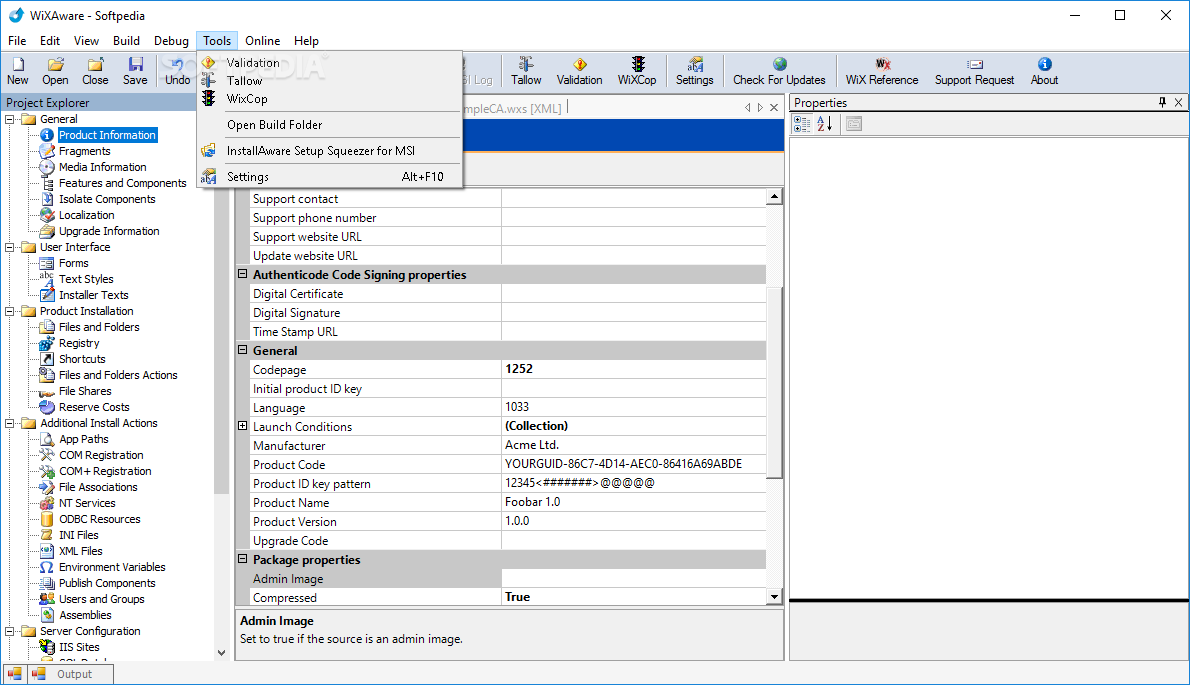1190x685 pixels.
Task: Select Registry in Project Explorer
Action: coord(79,343)
